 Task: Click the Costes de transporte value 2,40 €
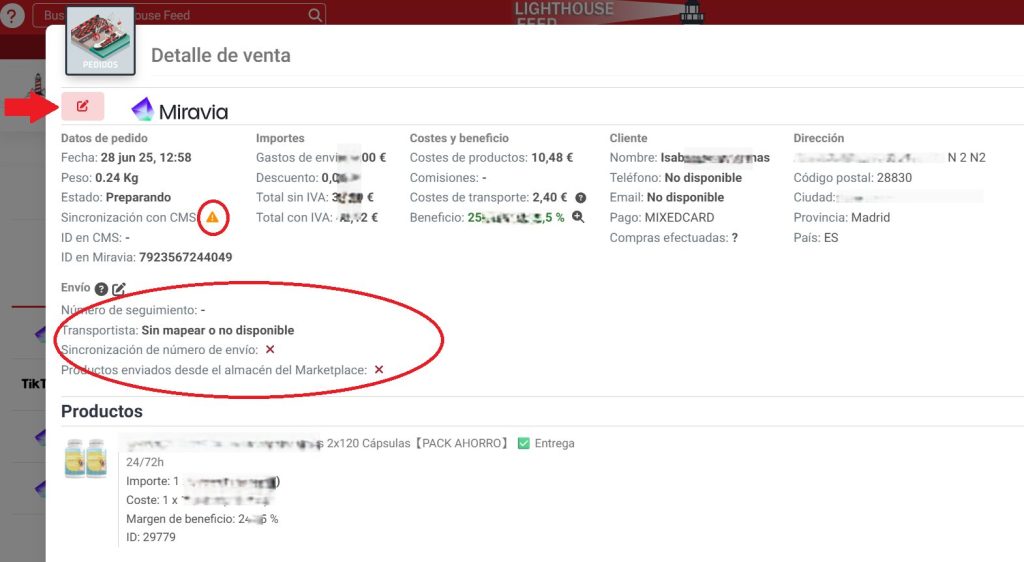click(x=550, y=197)
